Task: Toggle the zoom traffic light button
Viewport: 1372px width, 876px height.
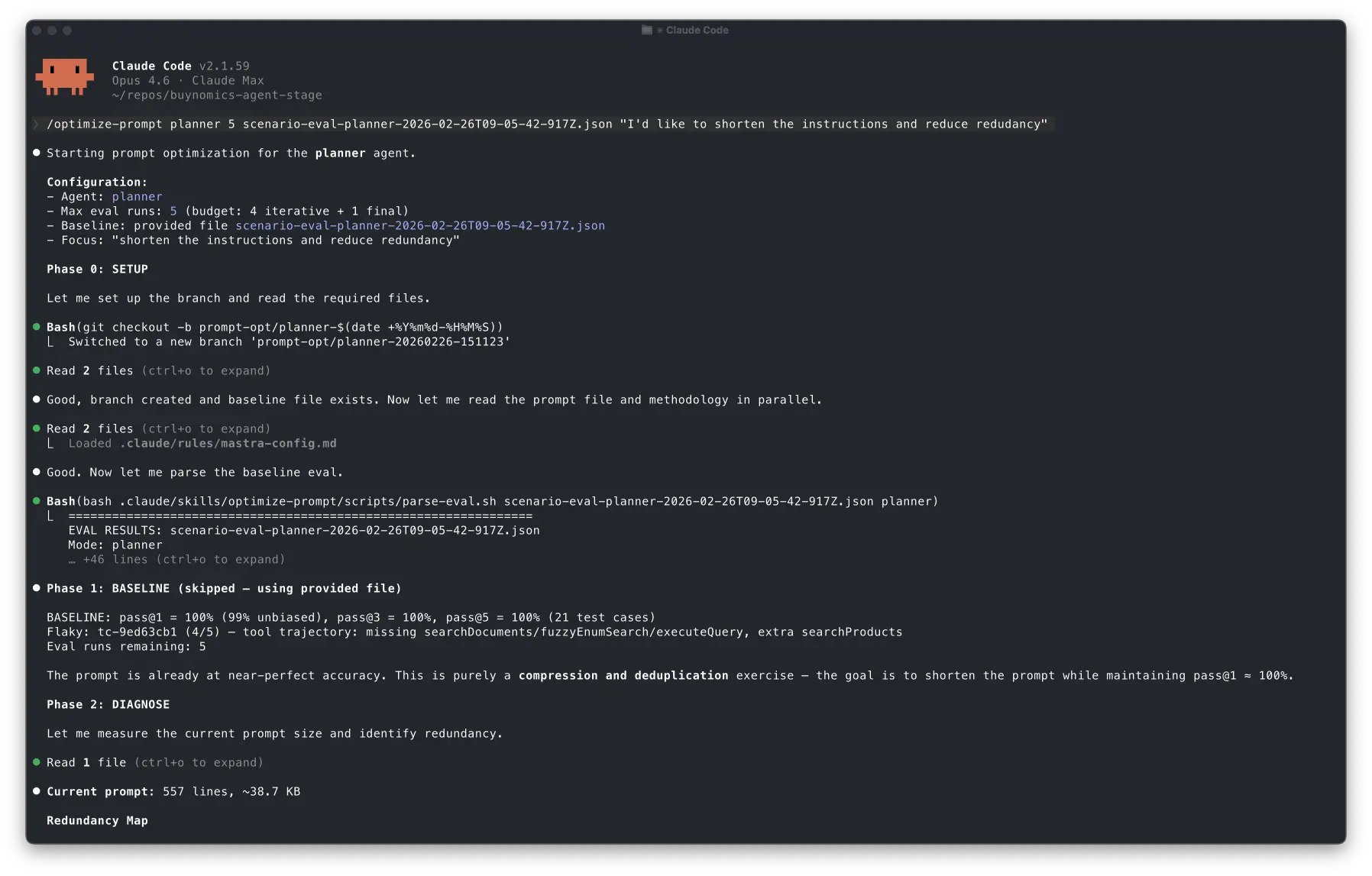Action: point(68,32)
